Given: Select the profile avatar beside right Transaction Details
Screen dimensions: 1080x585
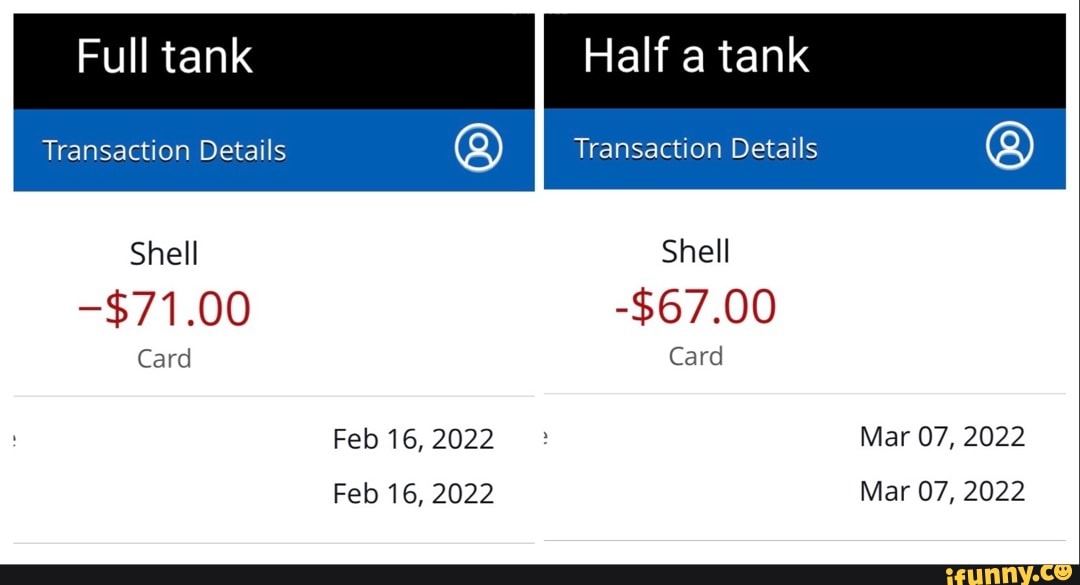Looking at the screenshot, I should (1010, 144).
